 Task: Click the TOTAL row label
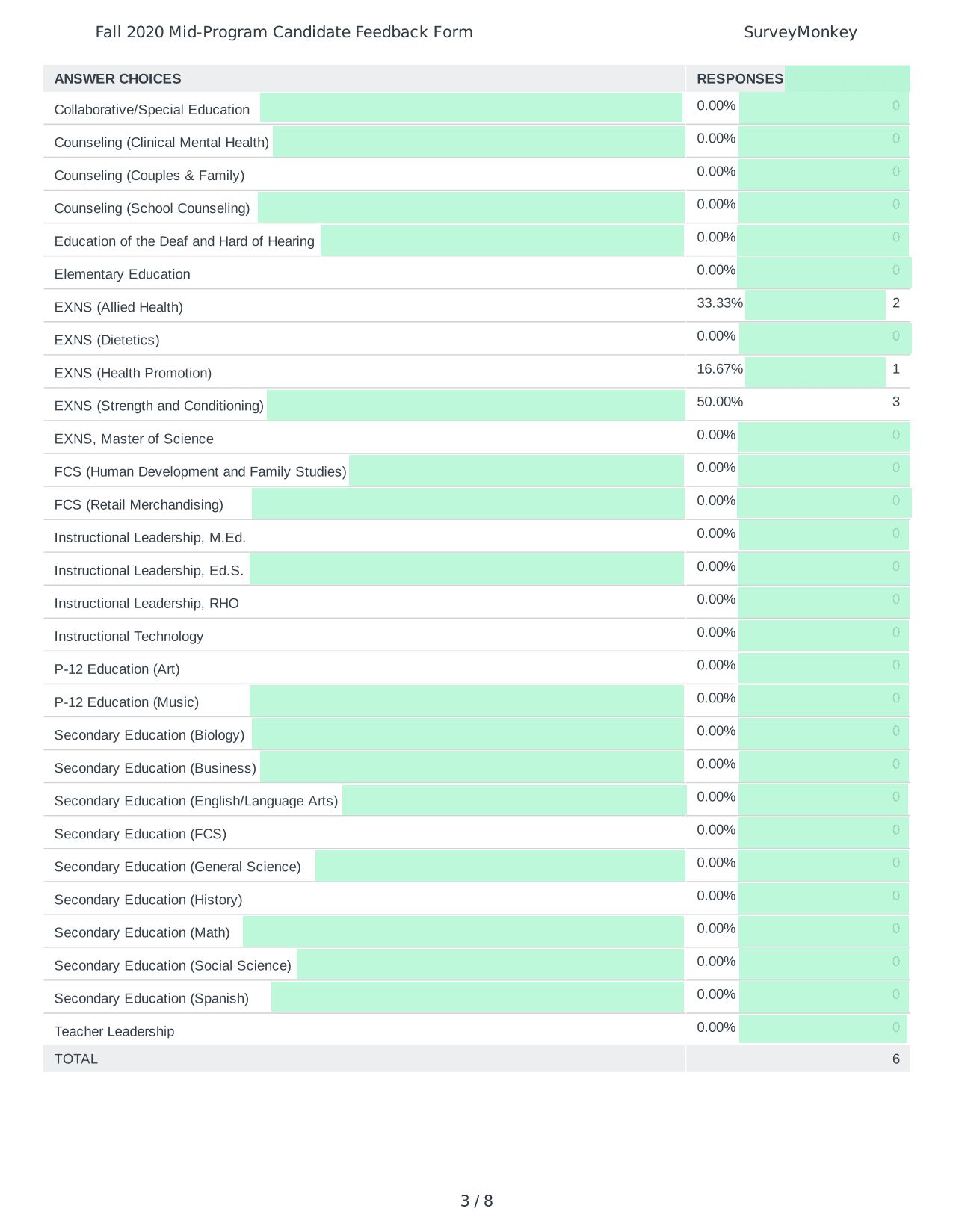pos(75,1059)
